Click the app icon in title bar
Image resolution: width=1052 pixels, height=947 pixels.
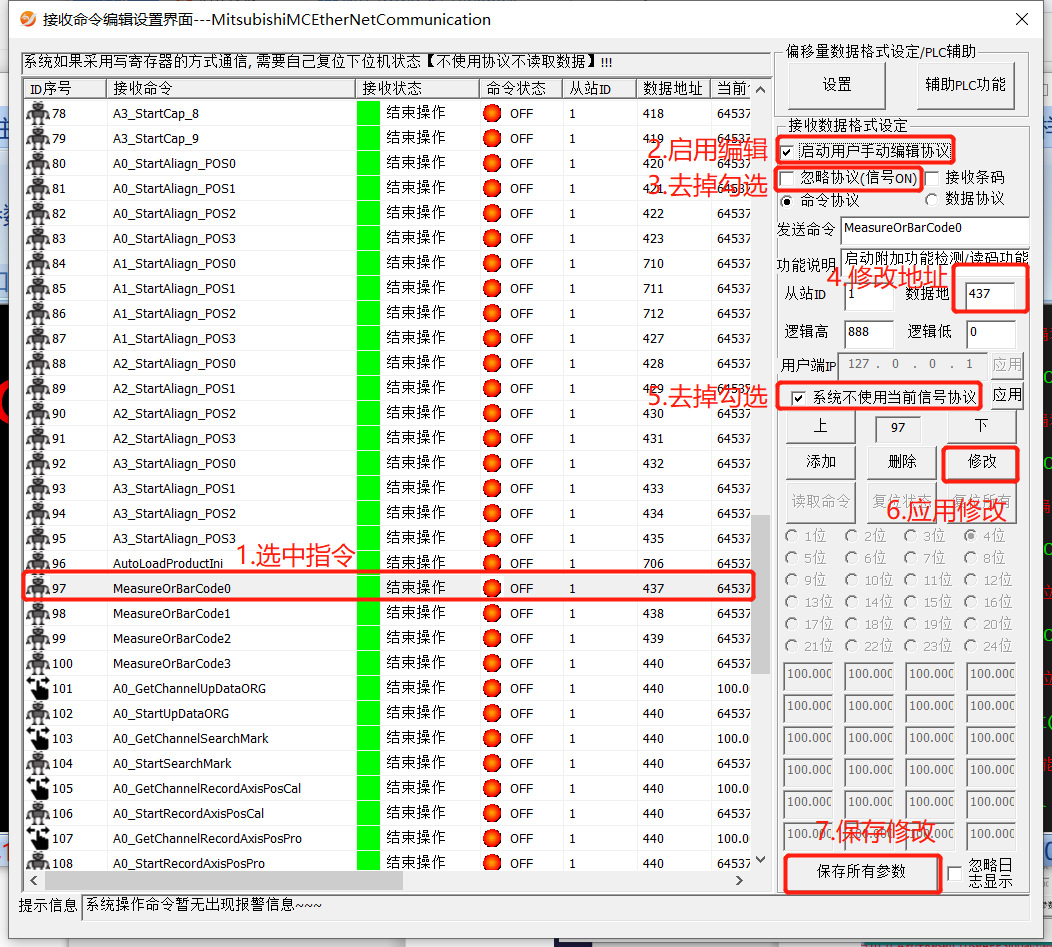click(26, 19)
